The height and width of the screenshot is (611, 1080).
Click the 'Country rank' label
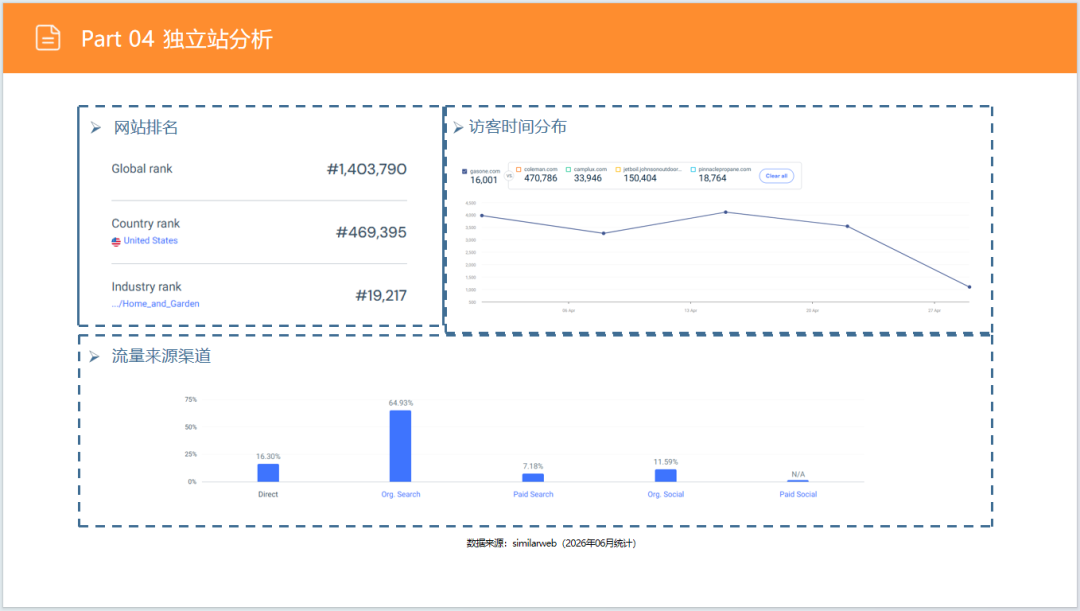pyautogui.click(x=145, y=223)
